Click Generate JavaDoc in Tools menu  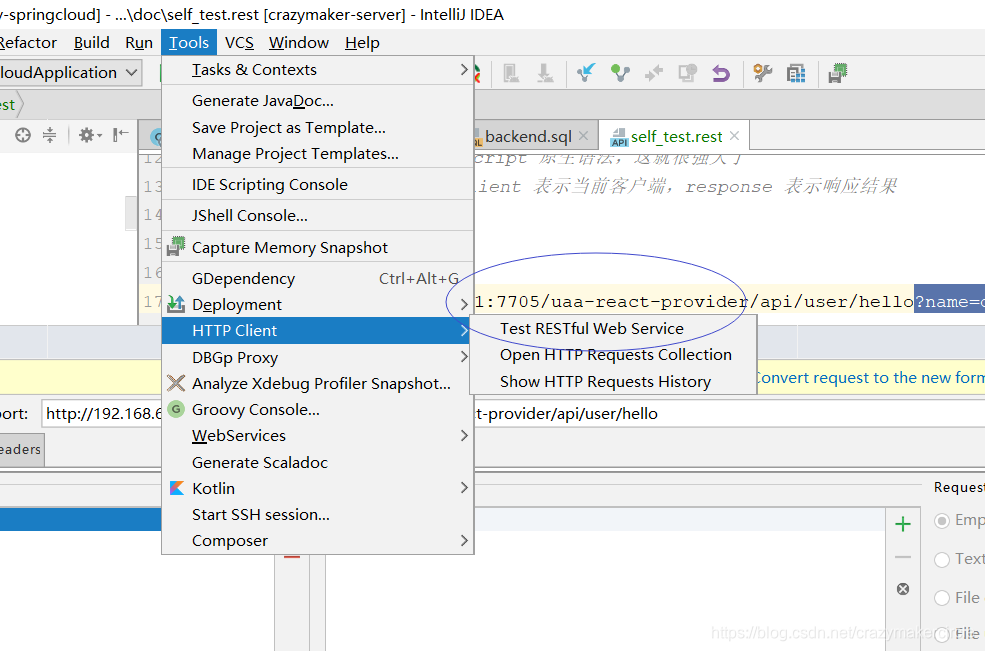click(317, 101)
